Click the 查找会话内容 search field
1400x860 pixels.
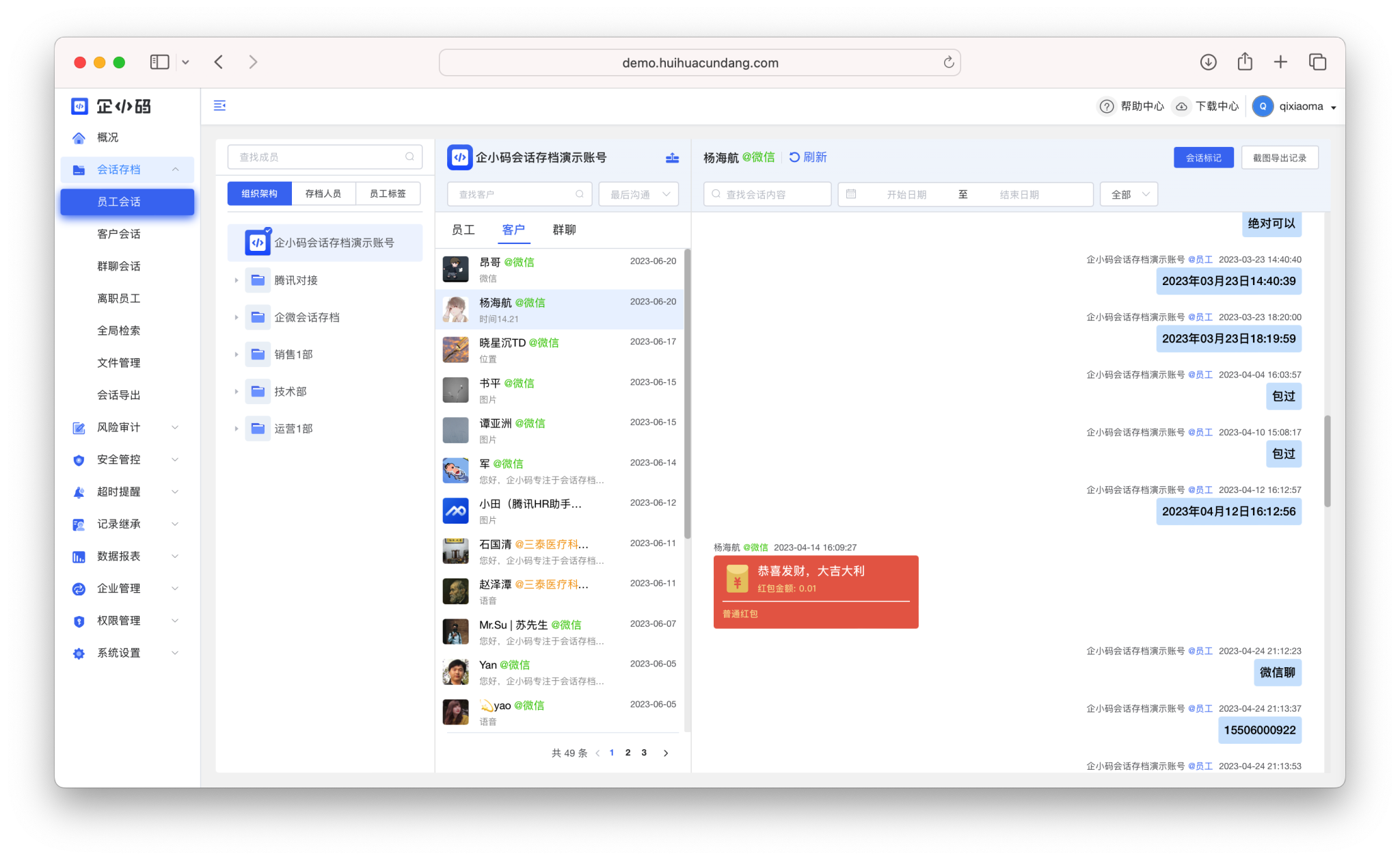tap(767, 194)
